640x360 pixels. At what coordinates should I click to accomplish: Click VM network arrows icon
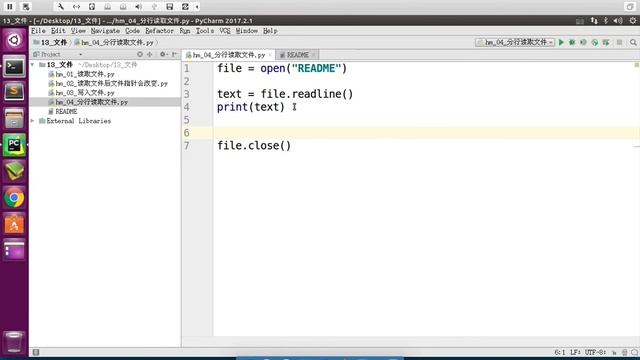point(76,7)
